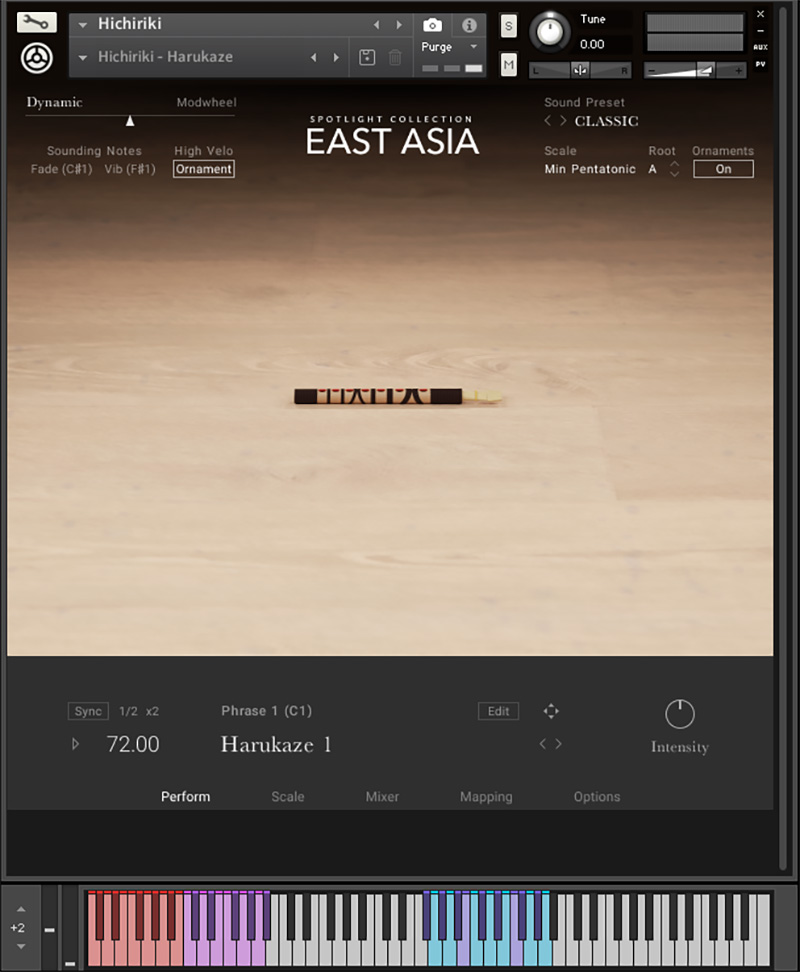
Task: Click the Tune value 0.00 field
Action: 592,45
